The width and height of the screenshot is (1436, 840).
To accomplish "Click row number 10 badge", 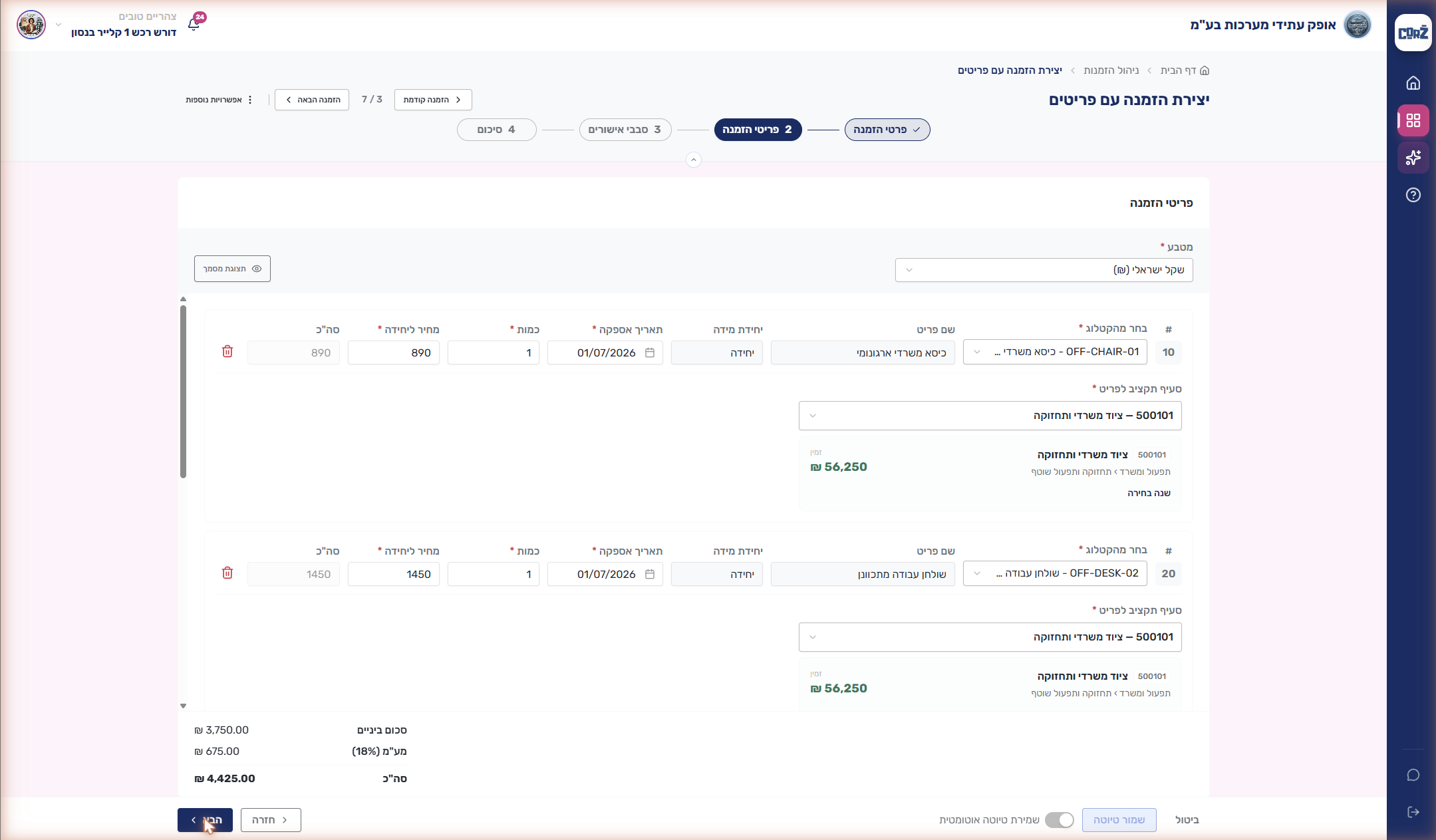I will pos(1169,352).
